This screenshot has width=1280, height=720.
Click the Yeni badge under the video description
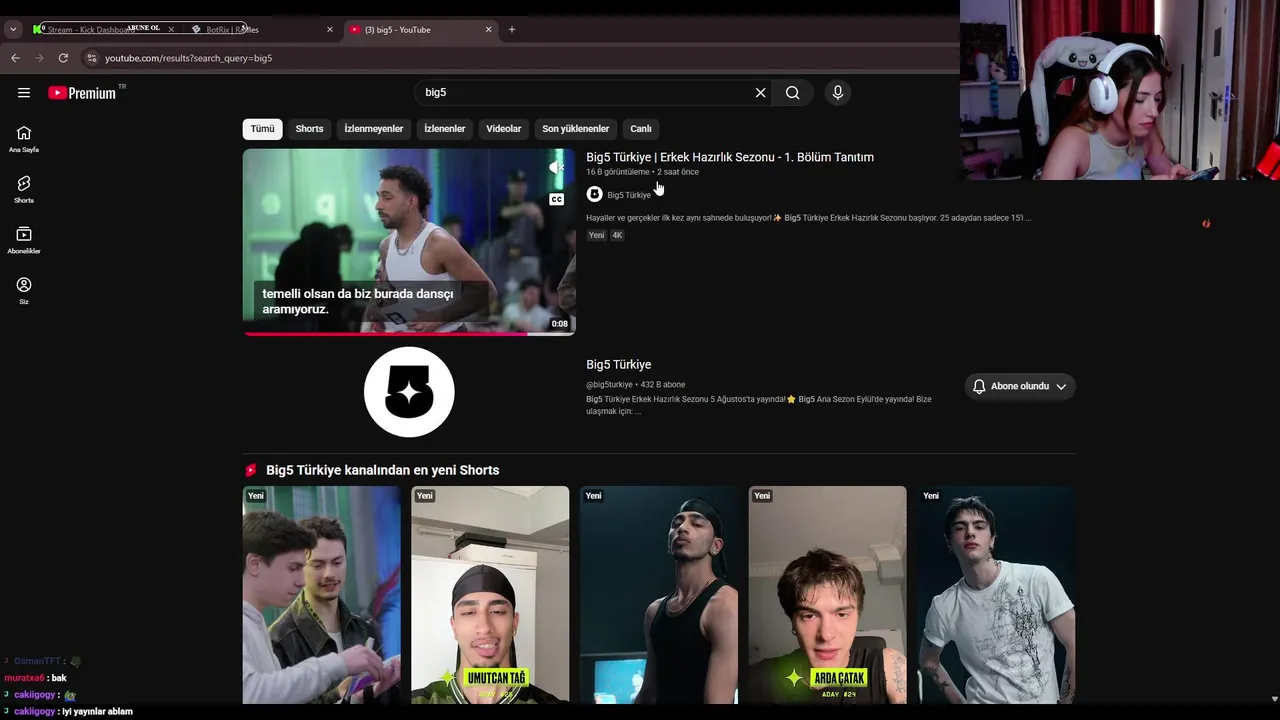(x=596, y=235)
